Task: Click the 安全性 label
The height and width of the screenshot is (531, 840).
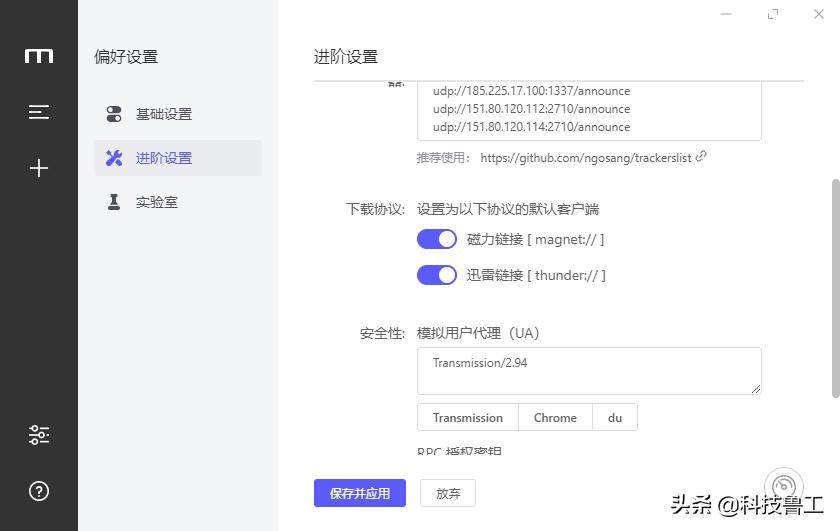Action: tap(382, 333)
